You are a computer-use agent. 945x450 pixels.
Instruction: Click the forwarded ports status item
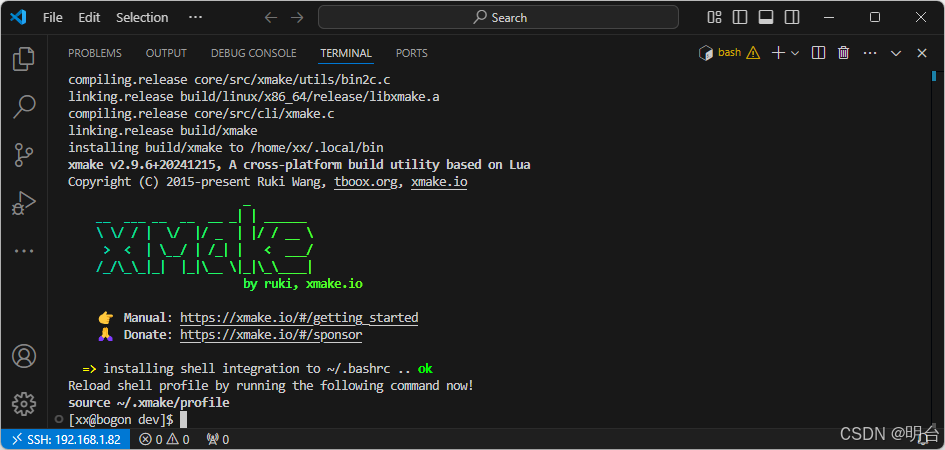pos(217,440)
